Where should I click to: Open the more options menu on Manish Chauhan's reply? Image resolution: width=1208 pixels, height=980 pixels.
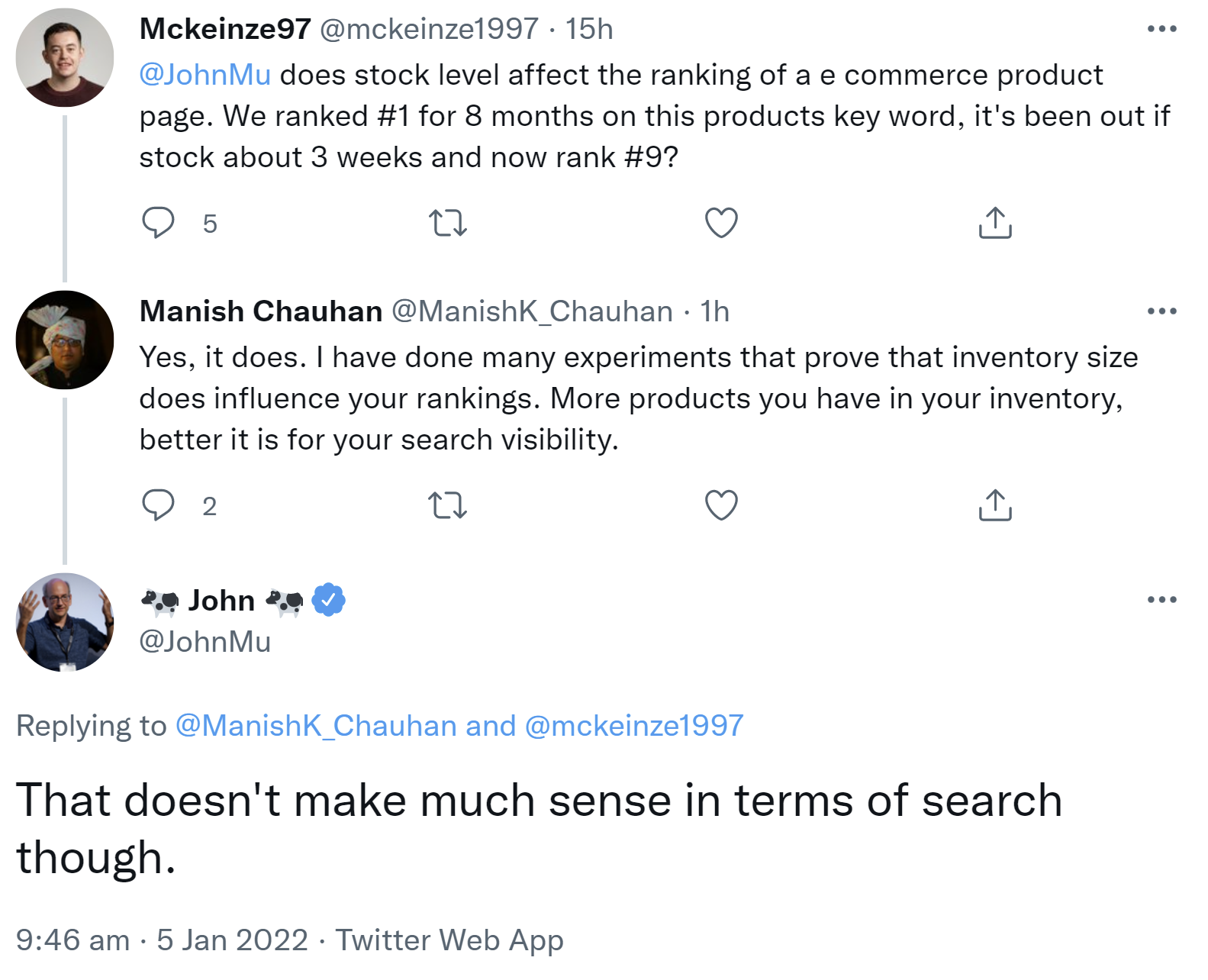tap(1161, 310)
